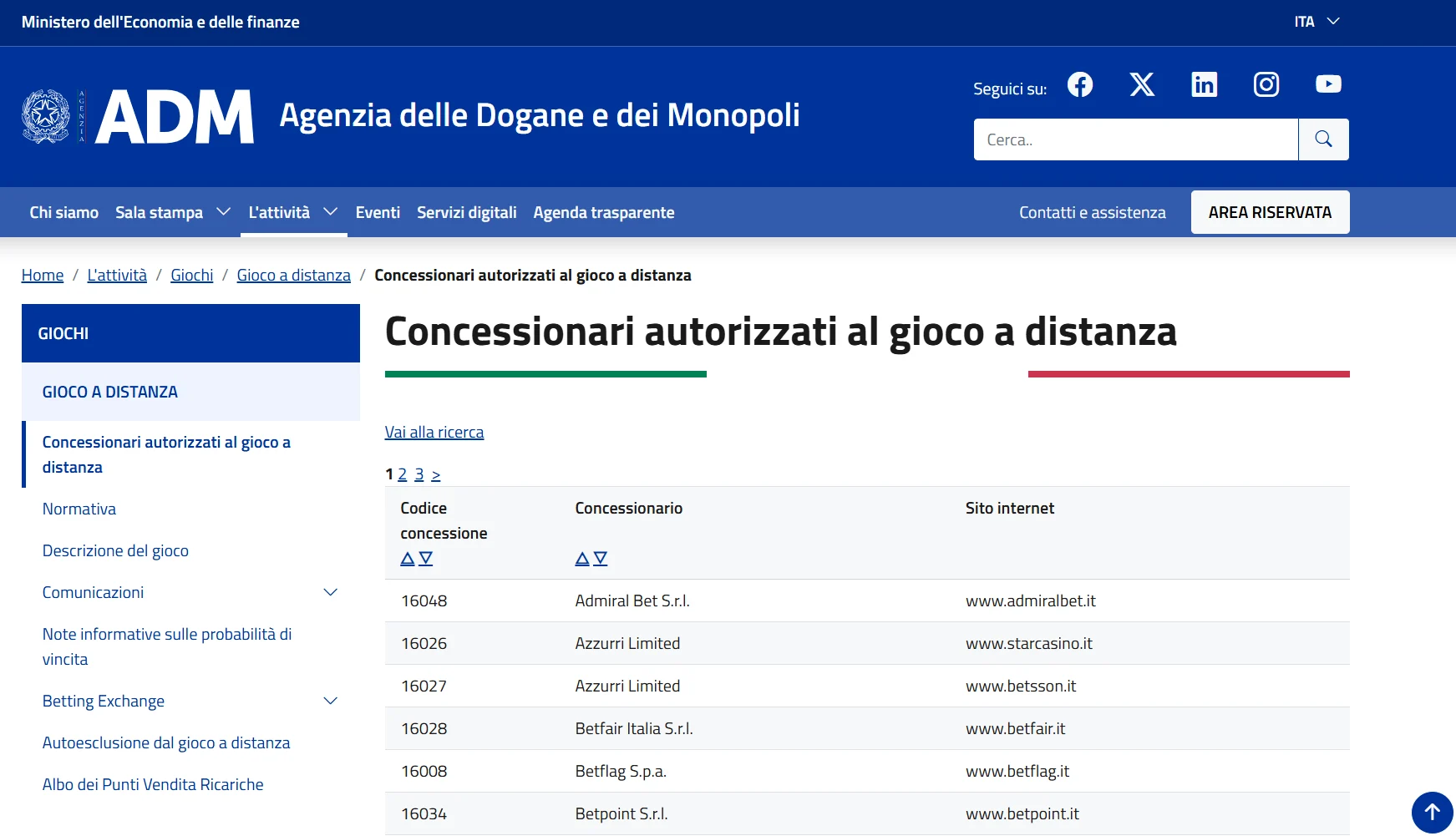Open Betting Exchange sidebar link

click(104, 701)
